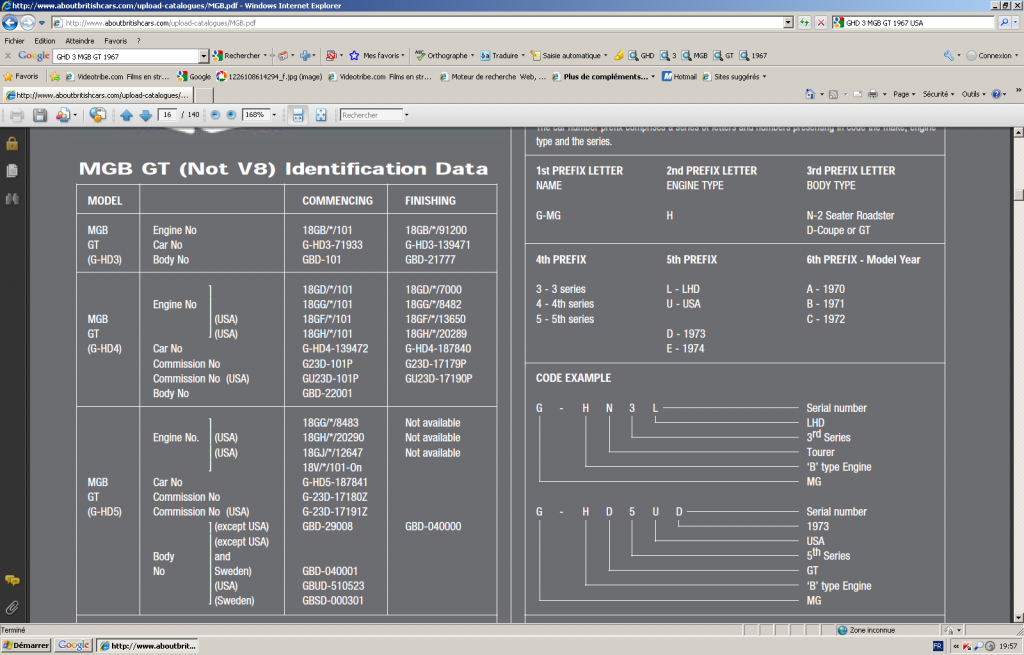The width and height of the screenshot is (1024, 655).
Task: Click the PDF print icon
Action: click(17, 116)
